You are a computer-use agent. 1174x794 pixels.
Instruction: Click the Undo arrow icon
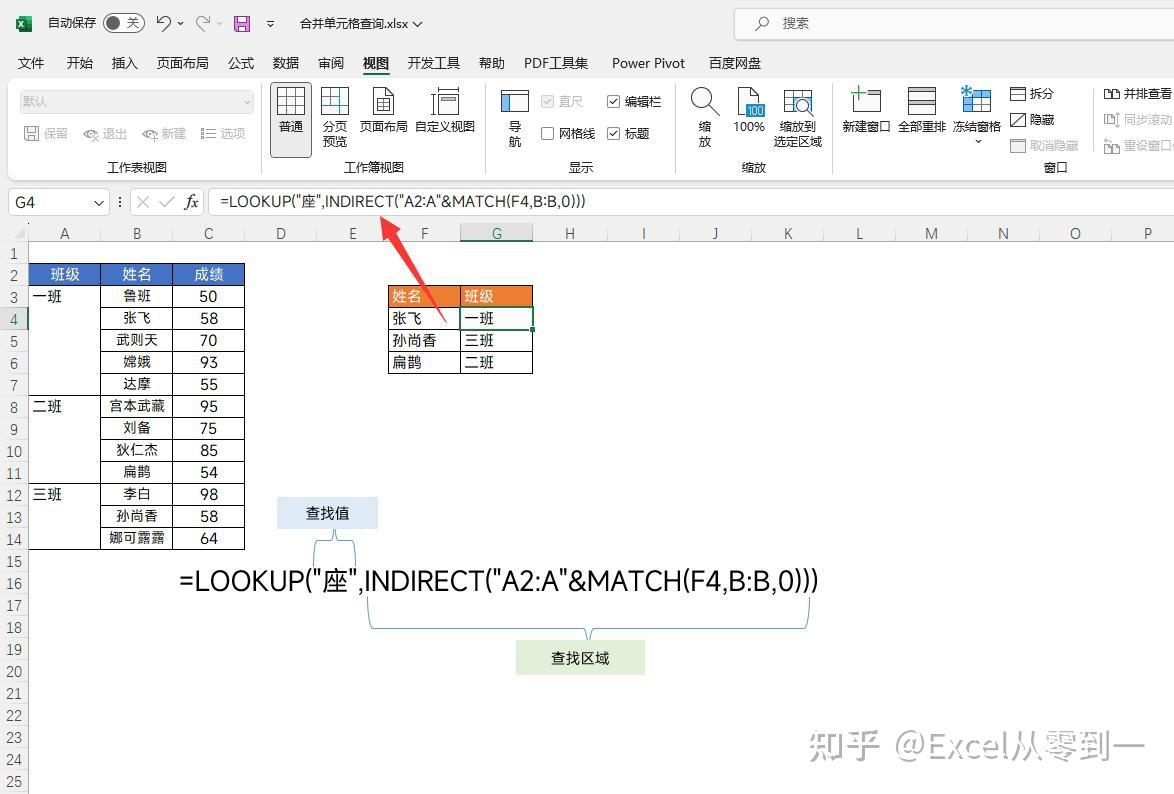tap(163, 23)
